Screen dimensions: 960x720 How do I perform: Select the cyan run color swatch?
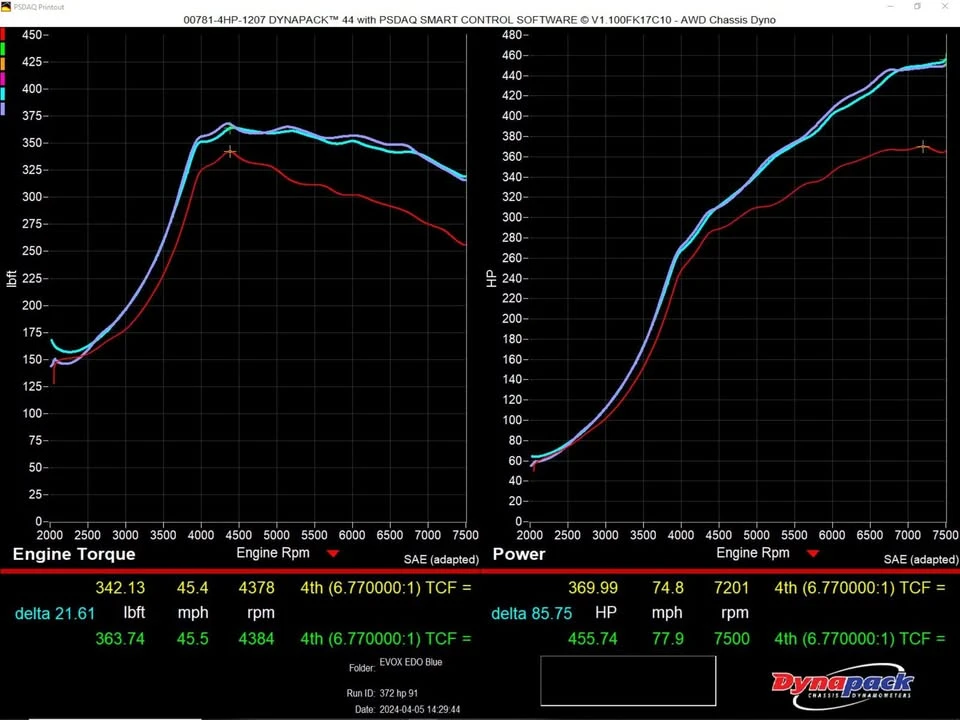tap(2, 94)
